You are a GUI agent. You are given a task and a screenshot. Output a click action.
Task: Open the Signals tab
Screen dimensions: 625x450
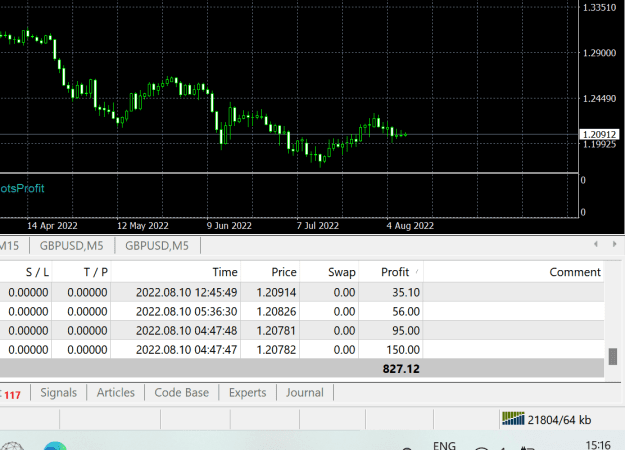click(59, 393)
